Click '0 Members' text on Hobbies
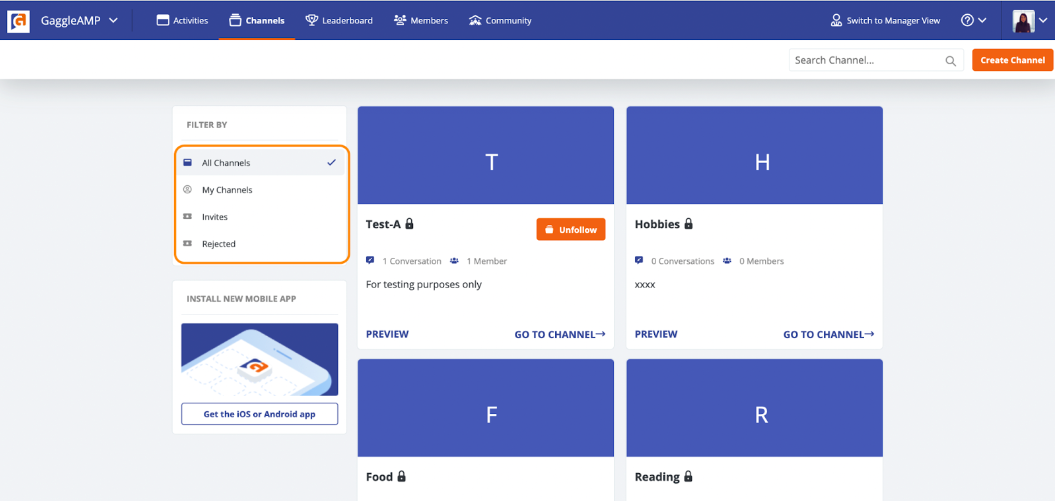The image size is (1057, 504). tap(762, 261)
